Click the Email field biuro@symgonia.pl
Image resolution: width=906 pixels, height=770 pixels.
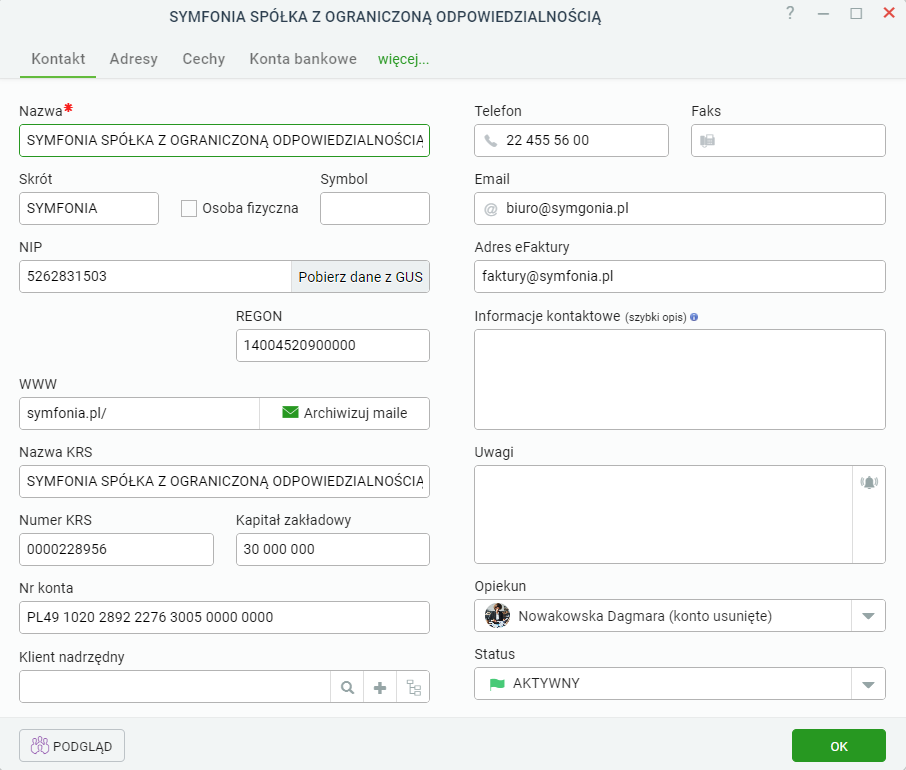(x=680, y=209)
